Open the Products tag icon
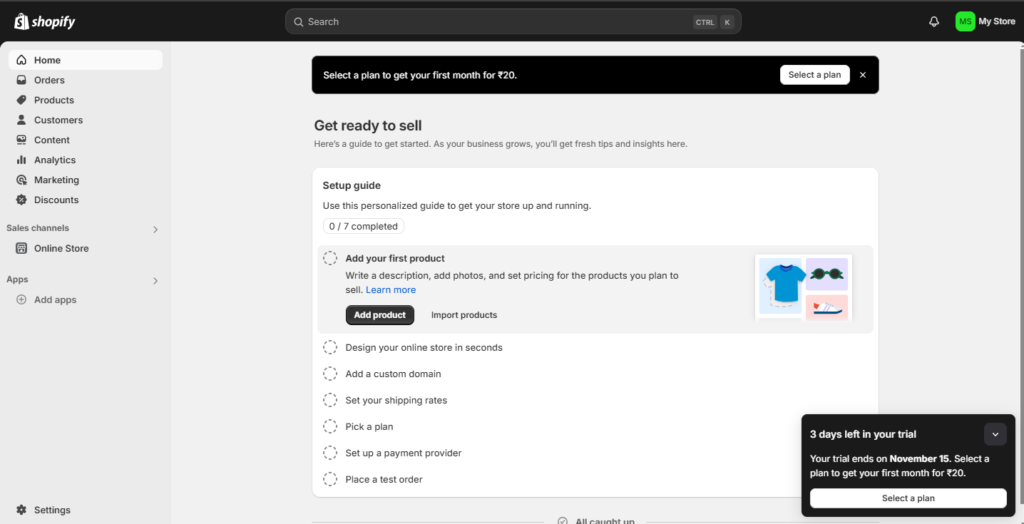The width and height of the screenshot is (1024, 524). tap(22, 100)
